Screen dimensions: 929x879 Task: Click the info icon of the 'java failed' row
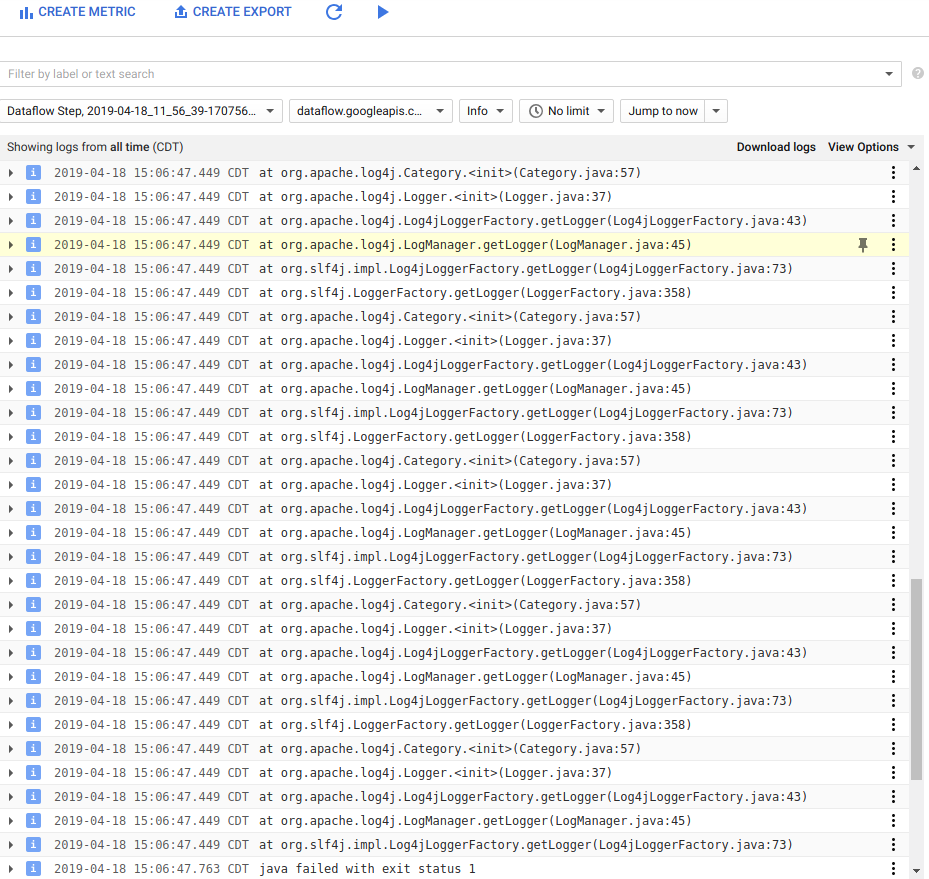coord(33,869)
